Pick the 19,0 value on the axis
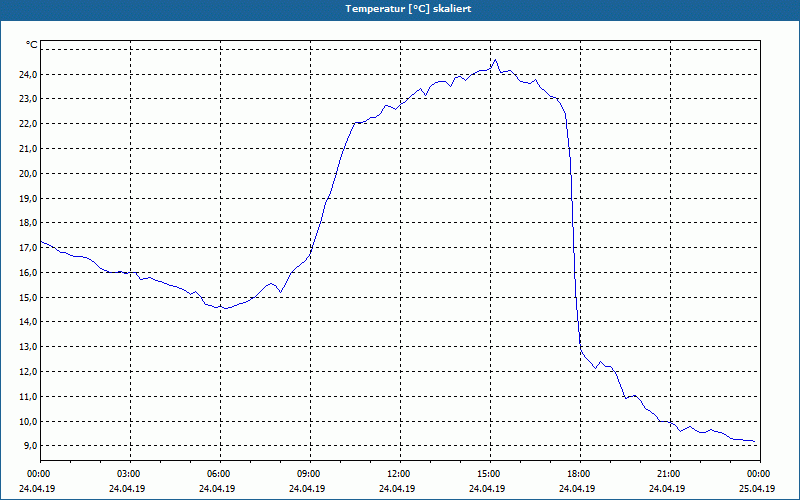The width and height of the screenshot is (800, 500). [28, 198]
